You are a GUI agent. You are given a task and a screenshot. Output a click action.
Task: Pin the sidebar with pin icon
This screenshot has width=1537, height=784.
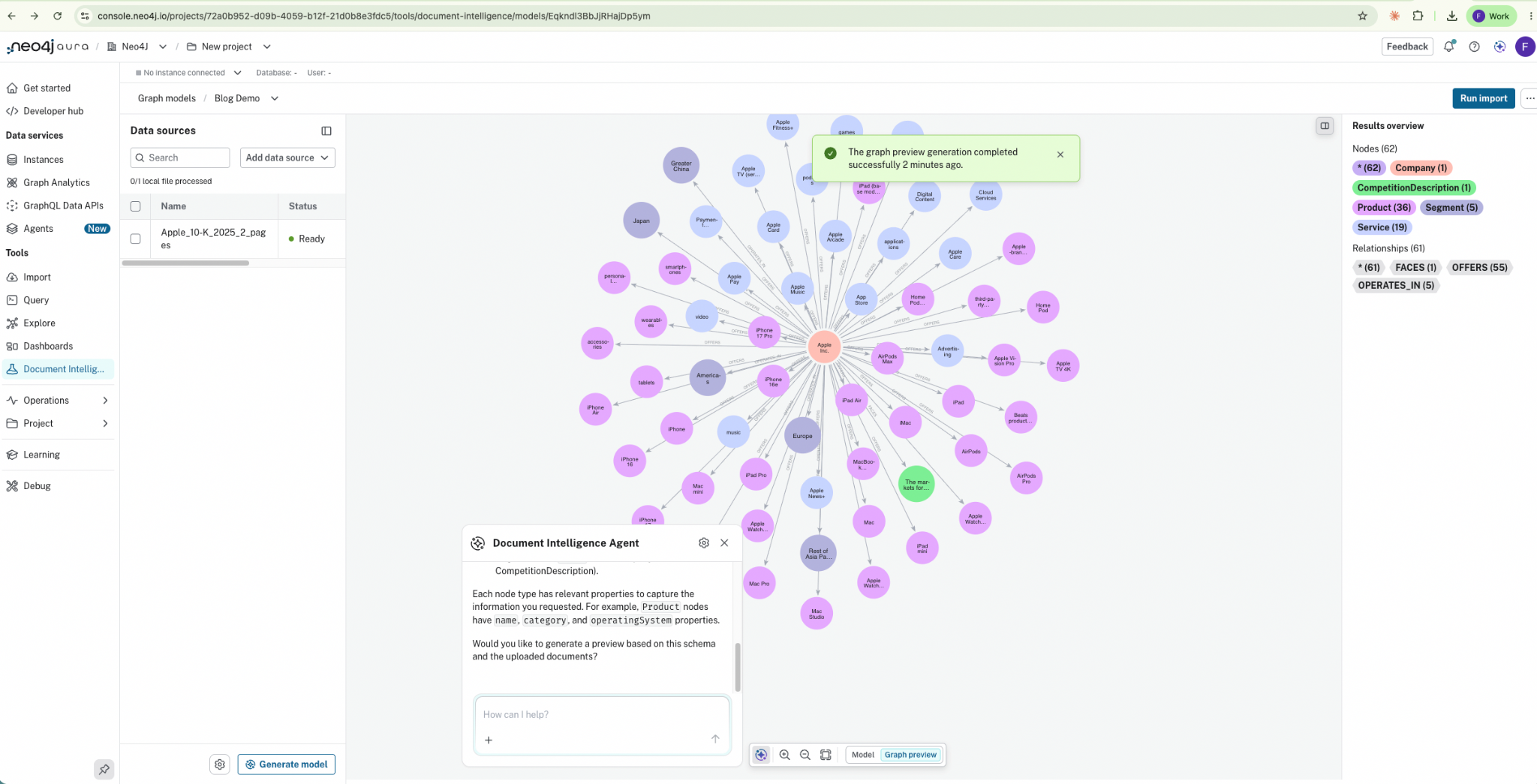[104, 769]
